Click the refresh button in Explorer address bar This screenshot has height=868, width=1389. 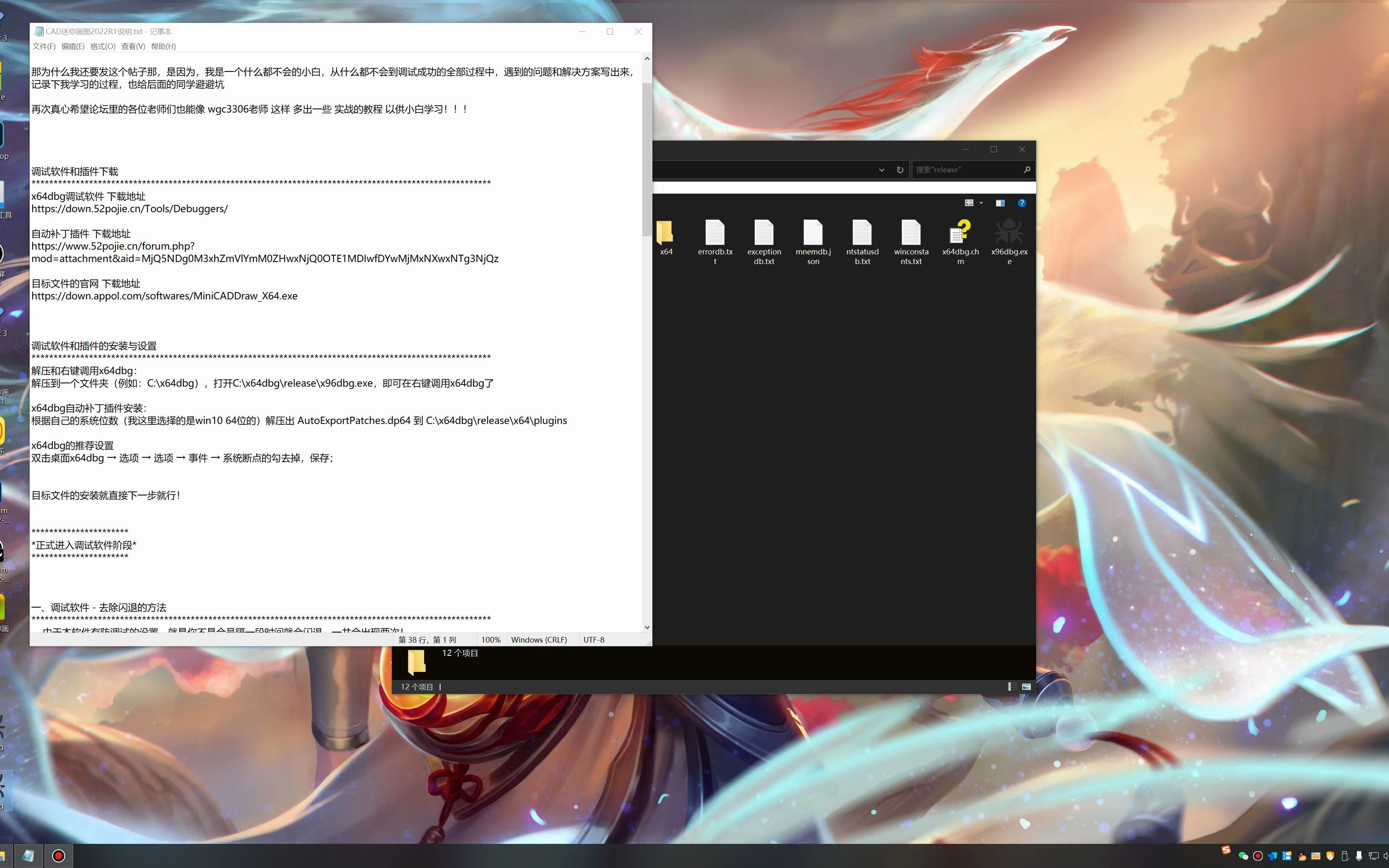point(900,170)
